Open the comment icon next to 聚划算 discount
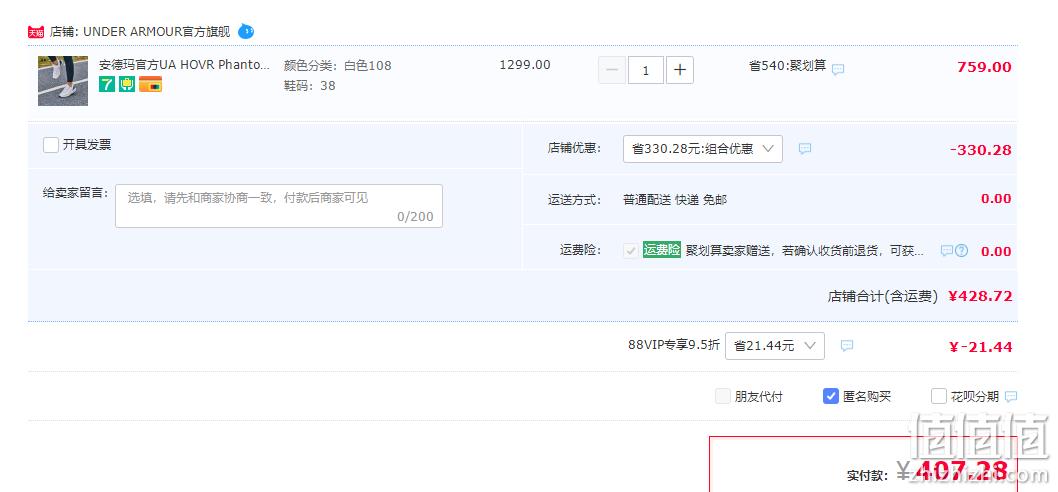 coord(838,69)
